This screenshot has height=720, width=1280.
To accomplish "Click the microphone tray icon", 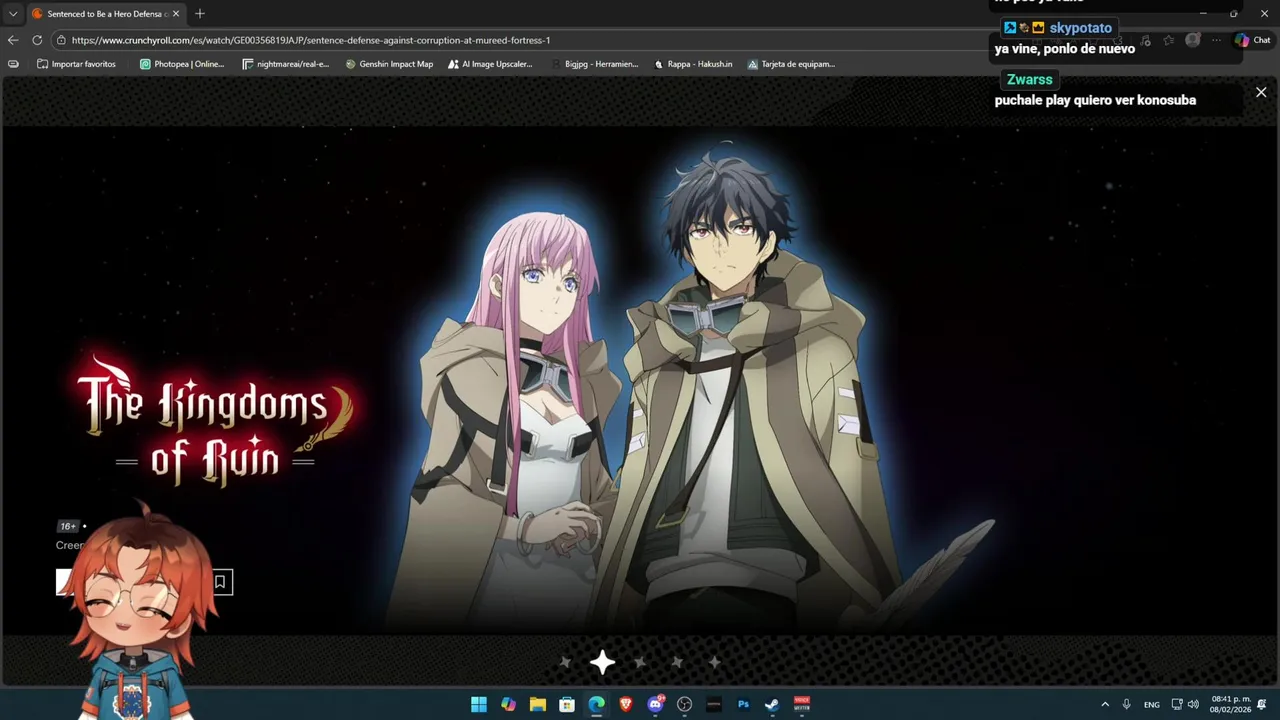I will pyautogui.click(x=1126, y=704).
